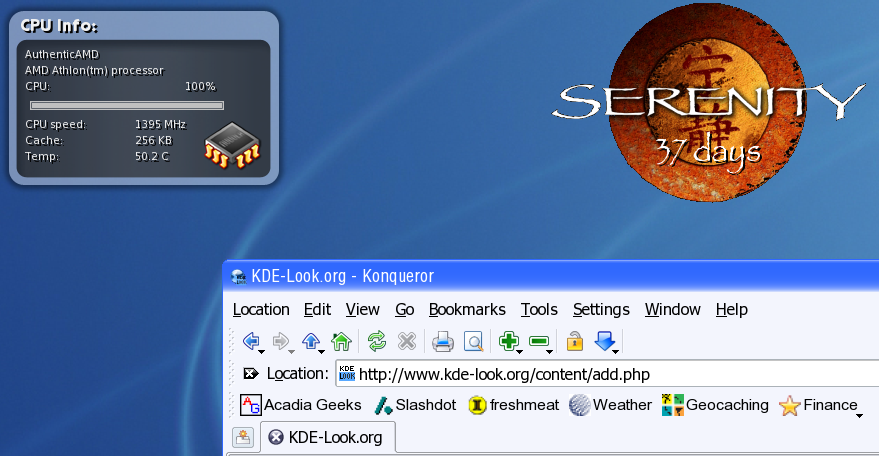Open the magnifier document icon for print preview
The image size is (879, 456).
[x=474, y=341]
